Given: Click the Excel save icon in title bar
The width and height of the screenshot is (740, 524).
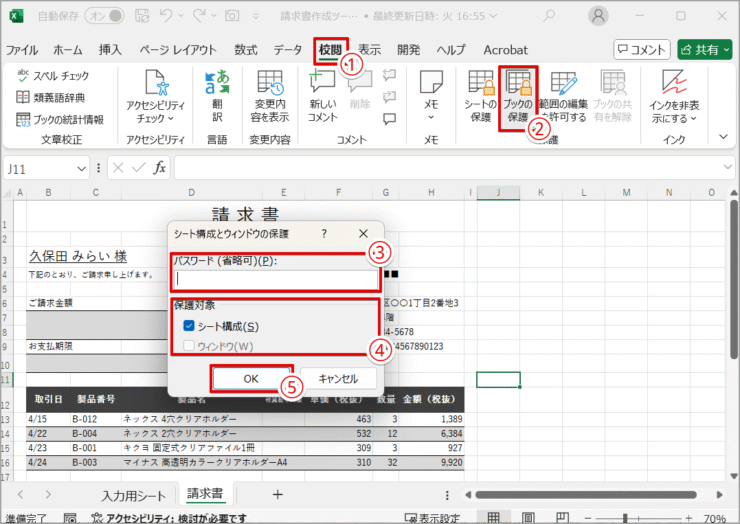Looking at the screenshot, I should [x=142, y=16].
